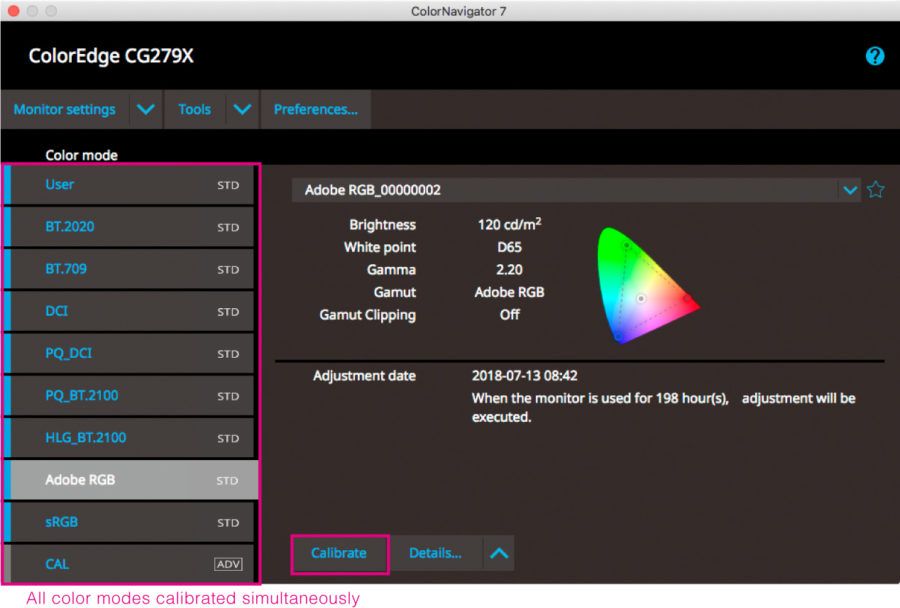Click the ColorEdge CG279X monitor title
900x608 pixels.
coord(111,56)
